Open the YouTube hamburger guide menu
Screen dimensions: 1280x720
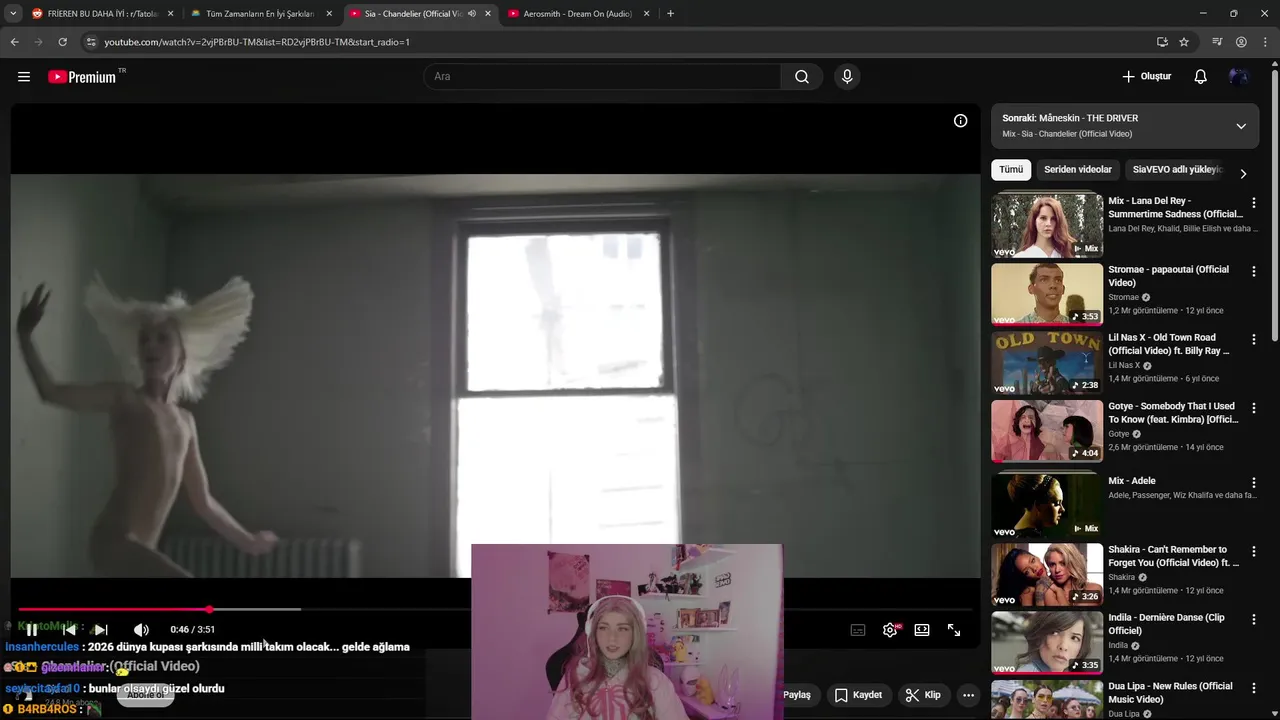click(24, 77)
